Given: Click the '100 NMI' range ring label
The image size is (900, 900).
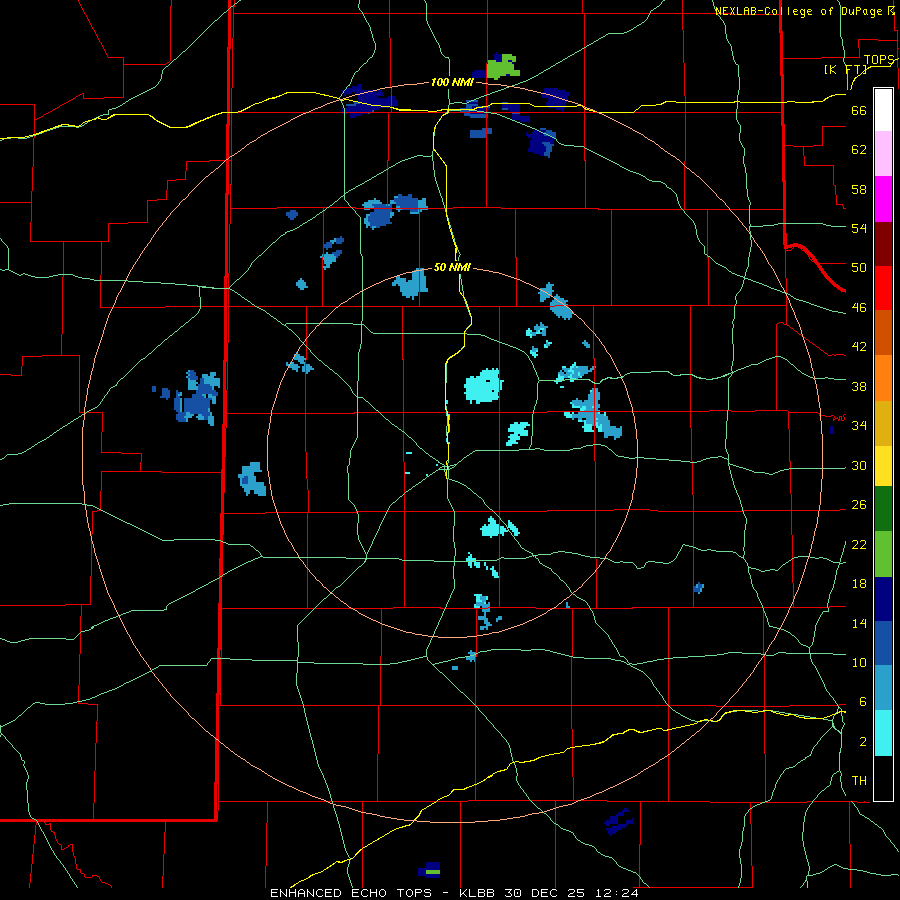Looking at the screenshot, I should tap(452, 83).
